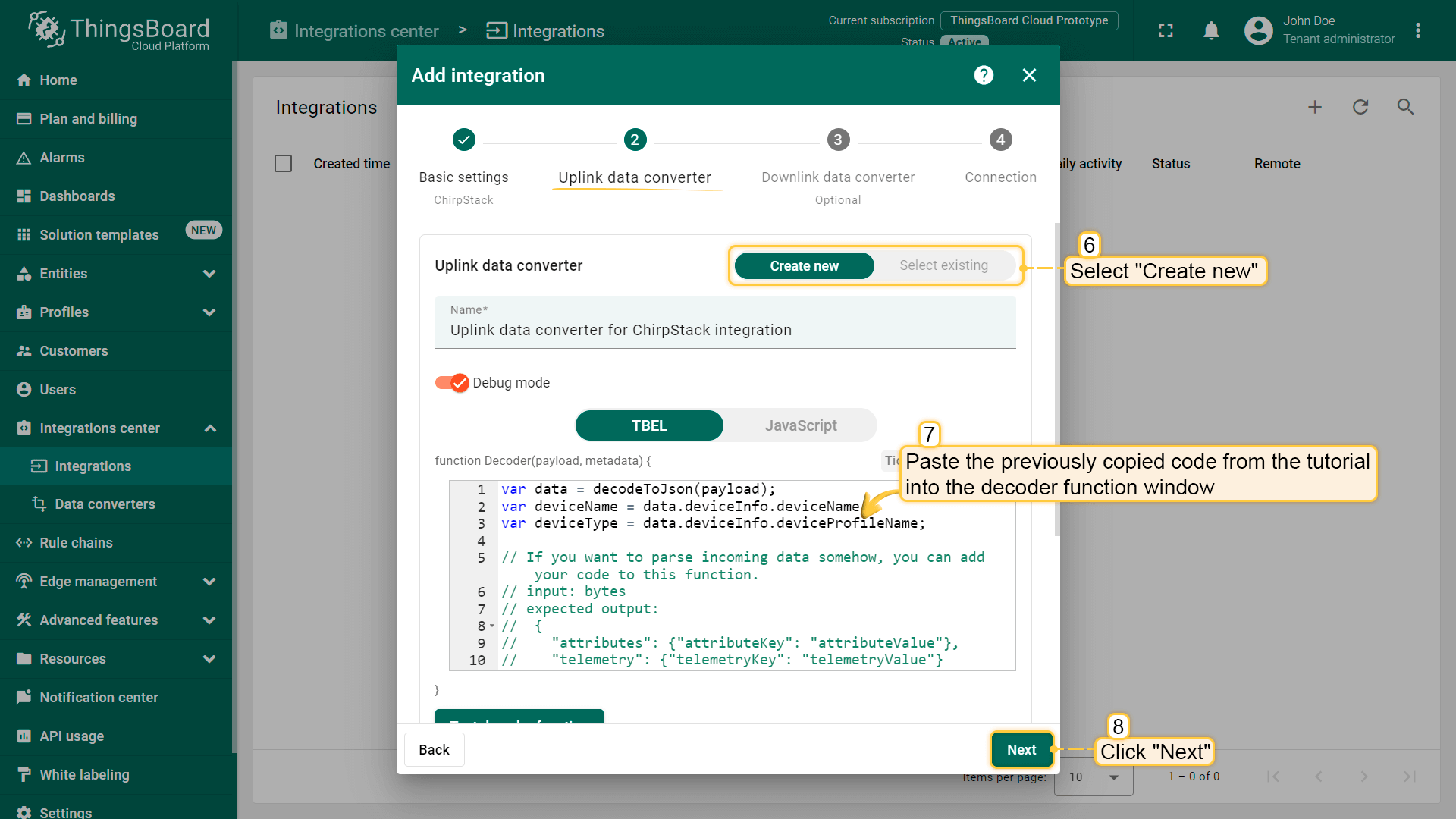Open the three-dot menu in the top bar

pyautogui.click(x=1419, y=30)
